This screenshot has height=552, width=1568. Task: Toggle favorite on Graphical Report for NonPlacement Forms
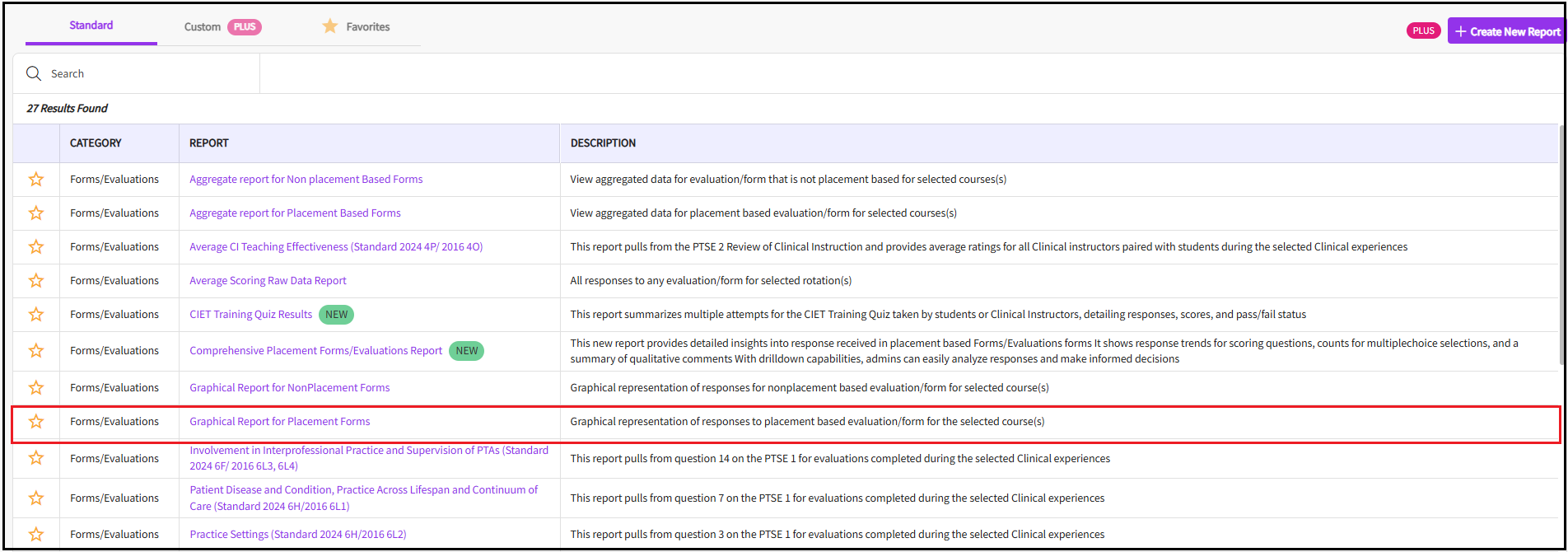coord(36,388)
